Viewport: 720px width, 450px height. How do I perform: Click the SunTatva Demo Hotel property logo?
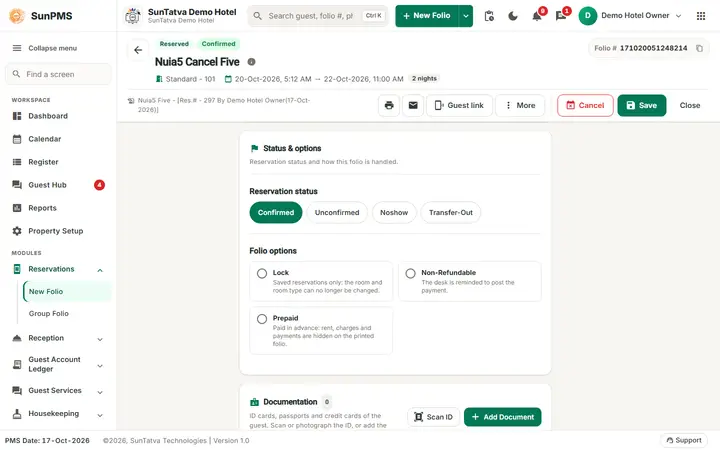coord(133,16)
